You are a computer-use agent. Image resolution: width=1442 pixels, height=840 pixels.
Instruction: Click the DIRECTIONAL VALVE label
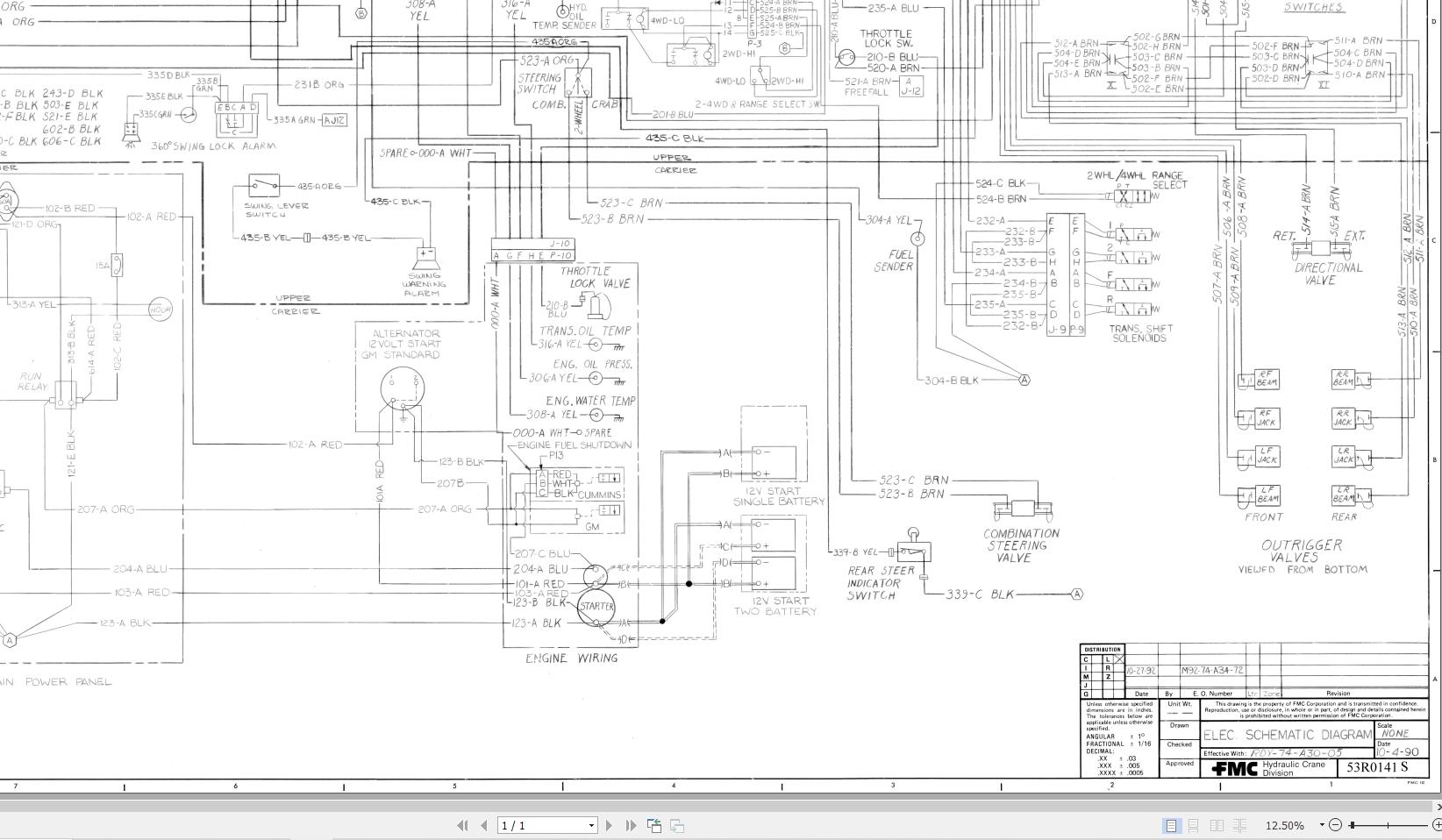(x=1327, y=274)
